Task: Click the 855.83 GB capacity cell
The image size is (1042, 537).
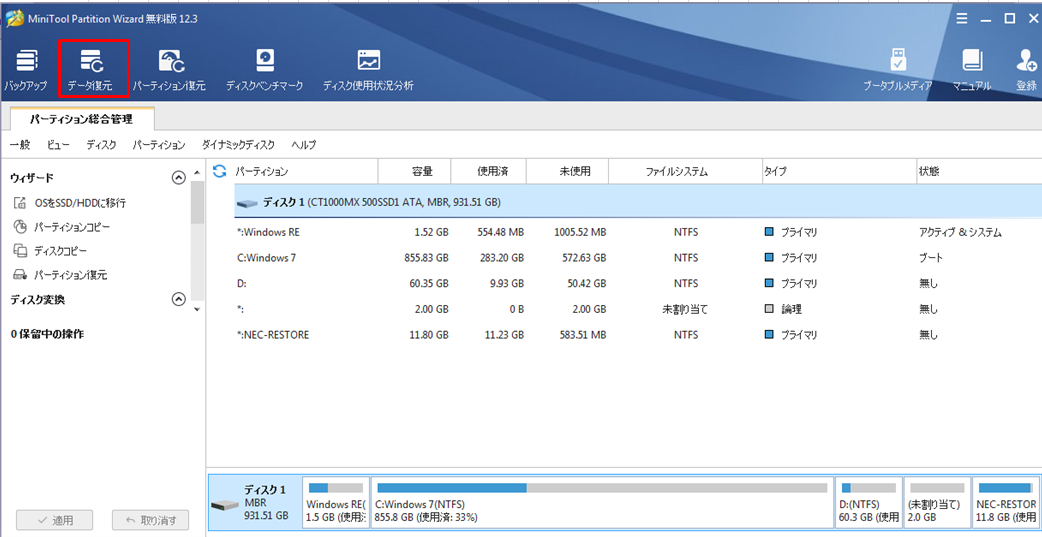Action: point(426,257)
